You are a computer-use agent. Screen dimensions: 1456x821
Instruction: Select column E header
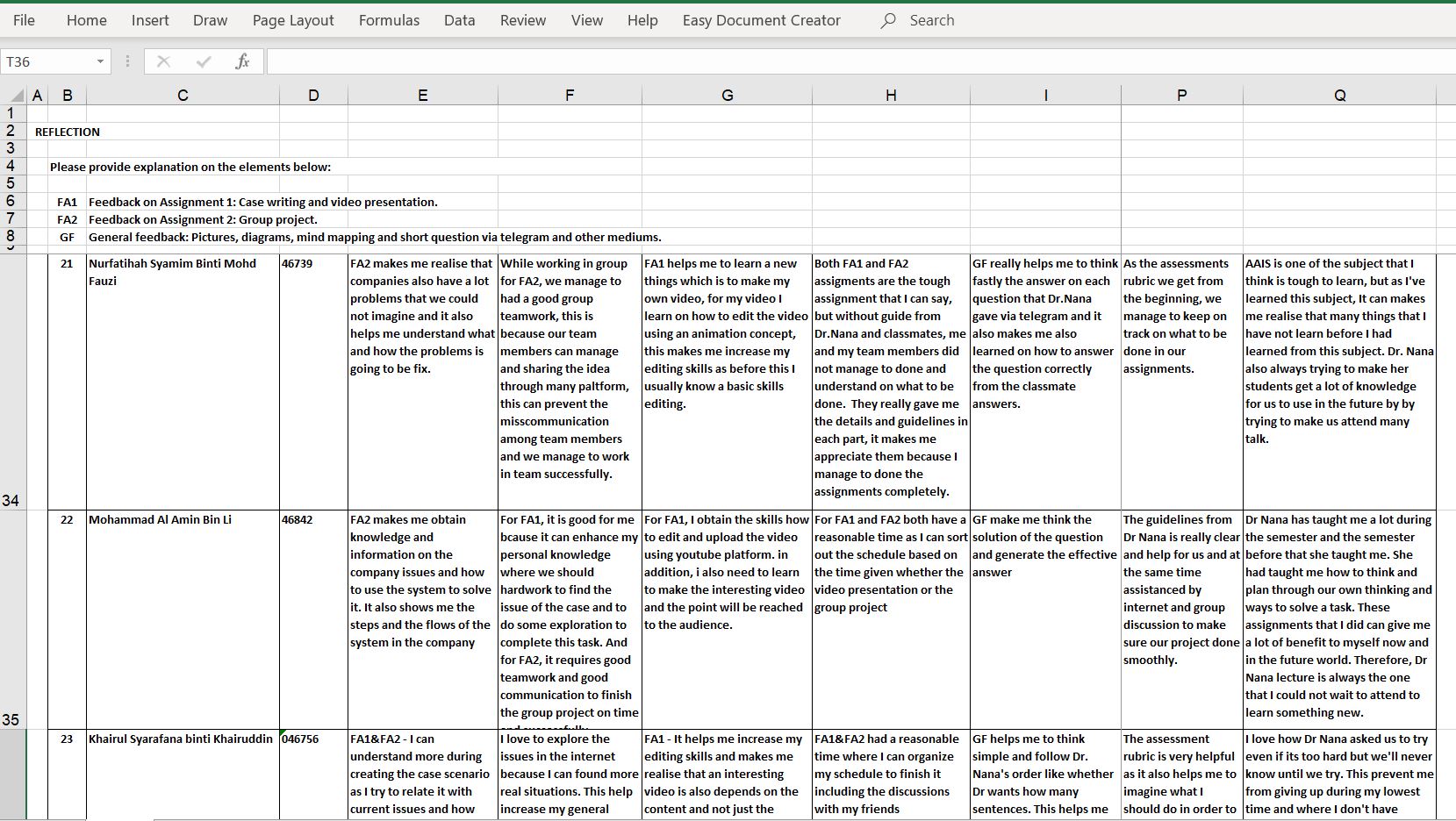coord(423,96)
